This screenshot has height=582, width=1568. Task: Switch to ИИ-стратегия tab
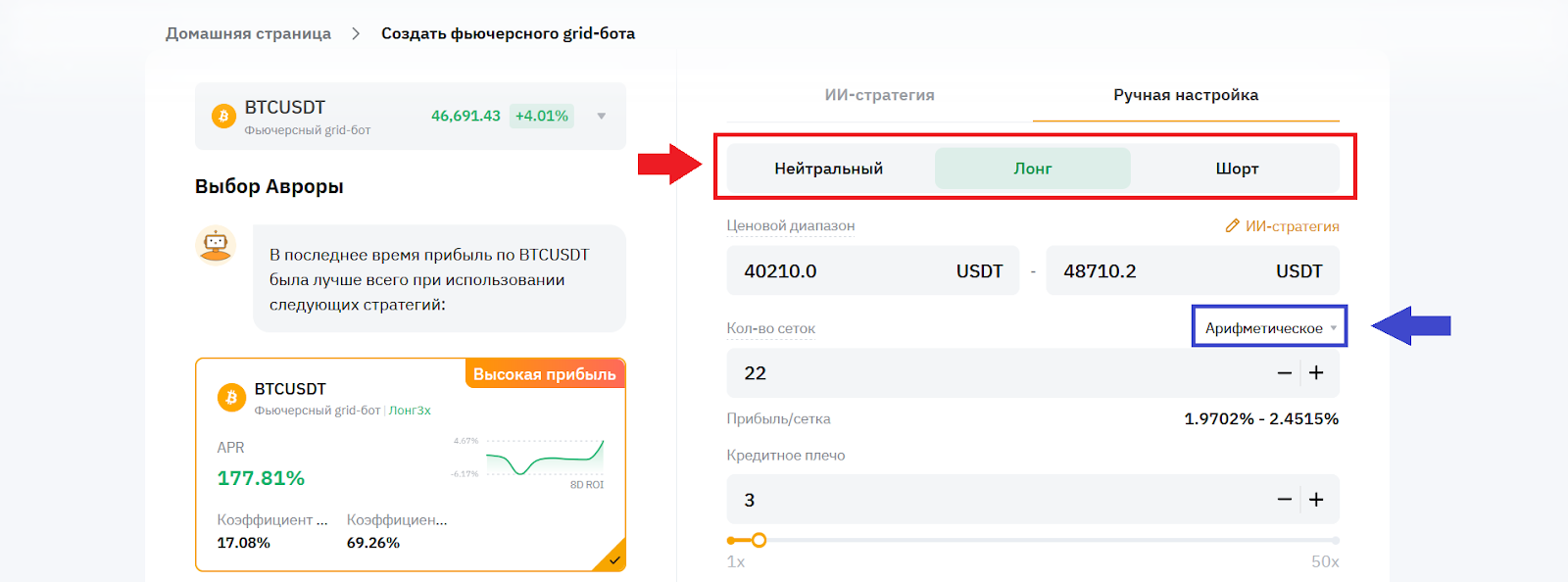(879, 95)
